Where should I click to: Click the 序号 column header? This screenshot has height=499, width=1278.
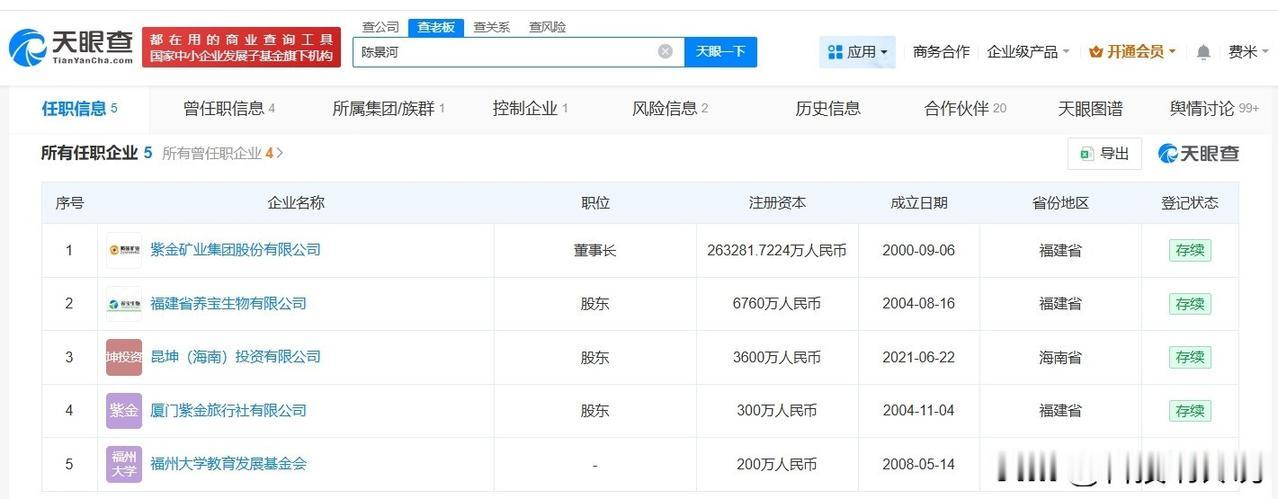(x=69, y=203)
